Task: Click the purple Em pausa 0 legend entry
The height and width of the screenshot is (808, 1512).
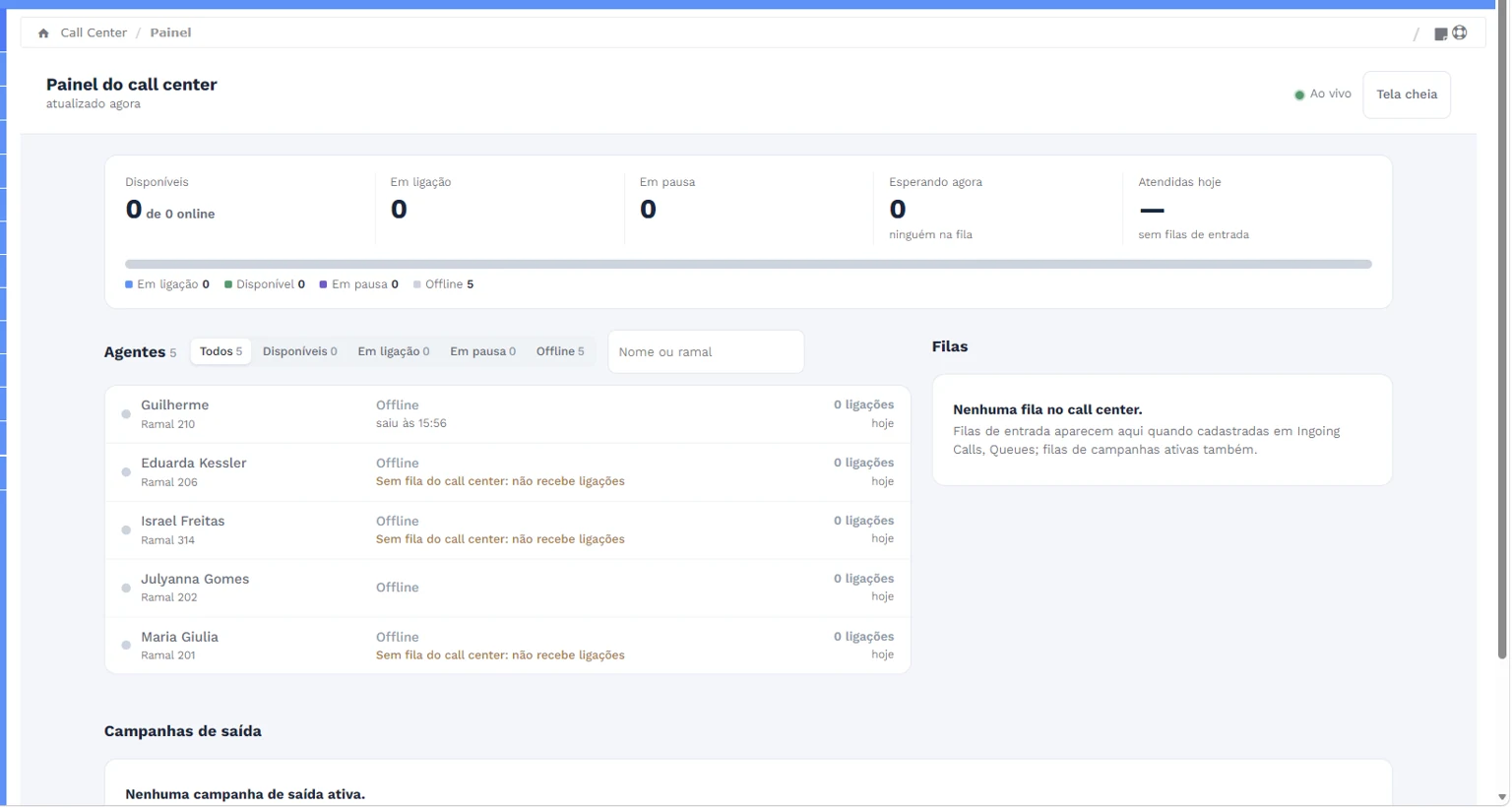Action: pyautogui.click(x=359, y=284)
